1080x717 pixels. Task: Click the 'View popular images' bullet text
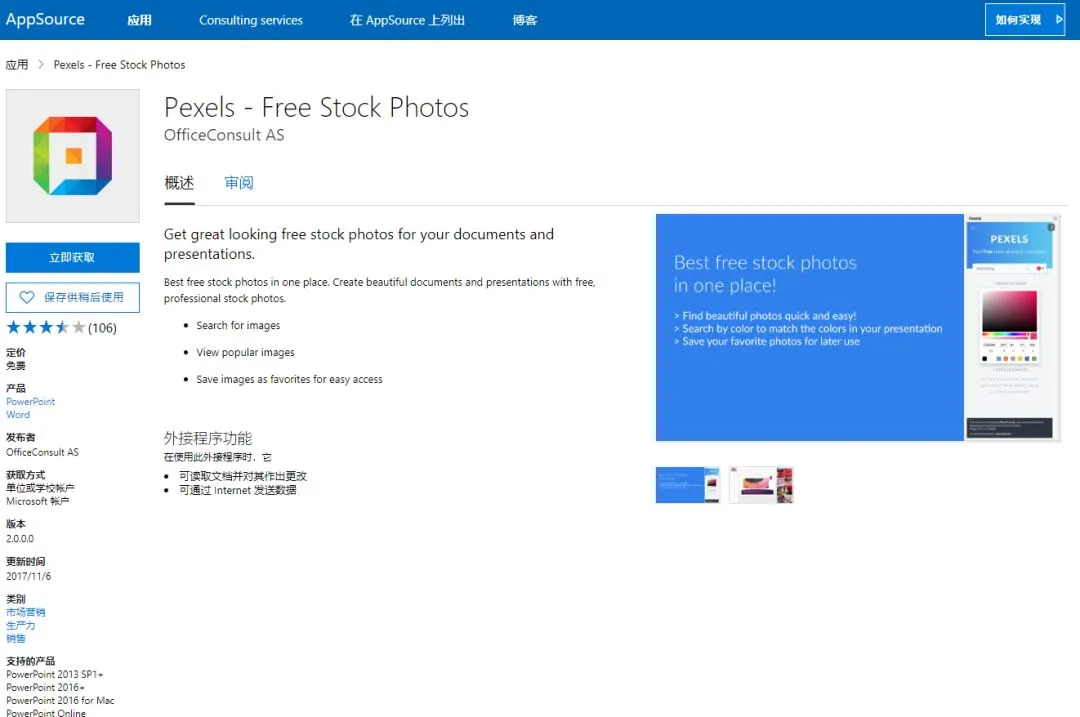(x=245, y=352)
